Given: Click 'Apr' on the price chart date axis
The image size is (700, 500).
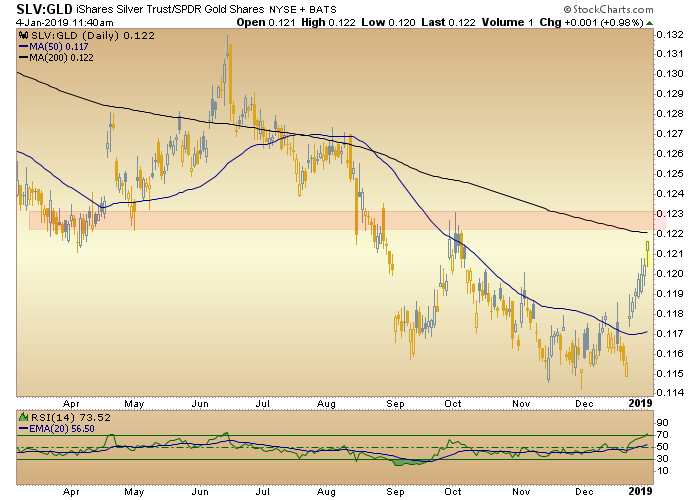Looking at the screenshot, I should [71, 404].
